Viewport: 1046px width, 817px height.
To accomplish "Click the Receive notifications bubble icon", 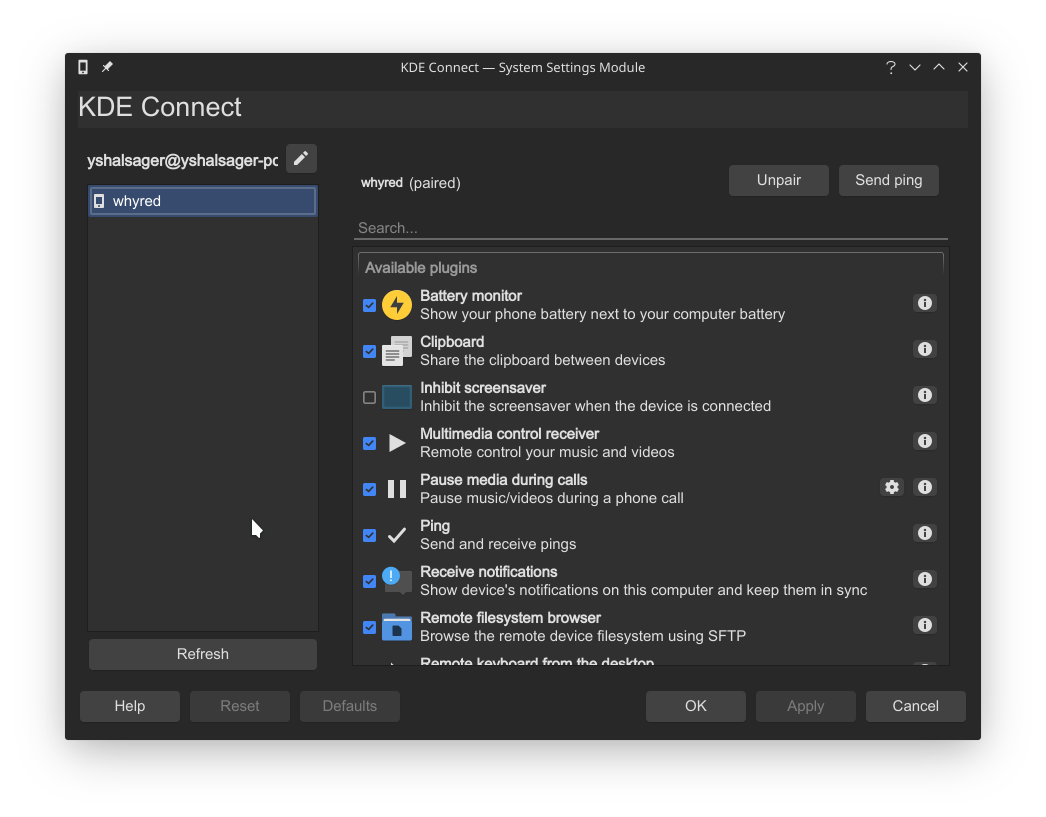I will (397, 581).
